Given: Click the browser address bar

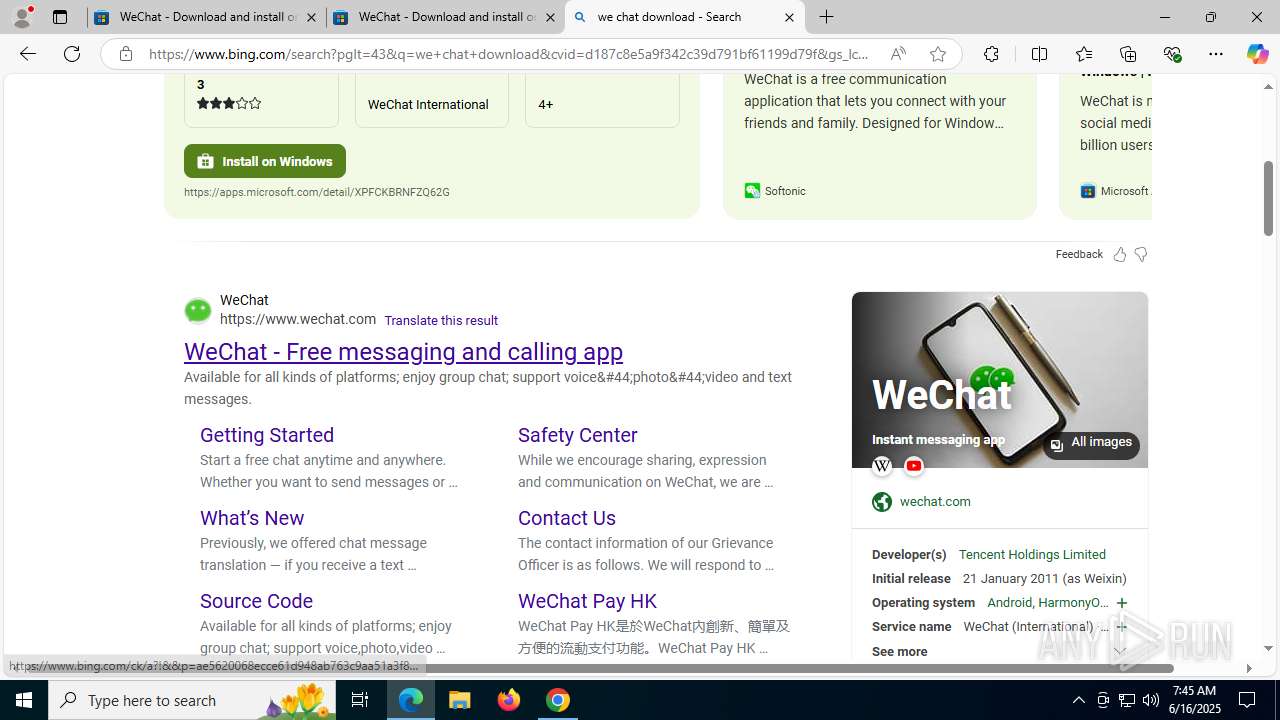Looking at the screenshot, I should (510, 54).
